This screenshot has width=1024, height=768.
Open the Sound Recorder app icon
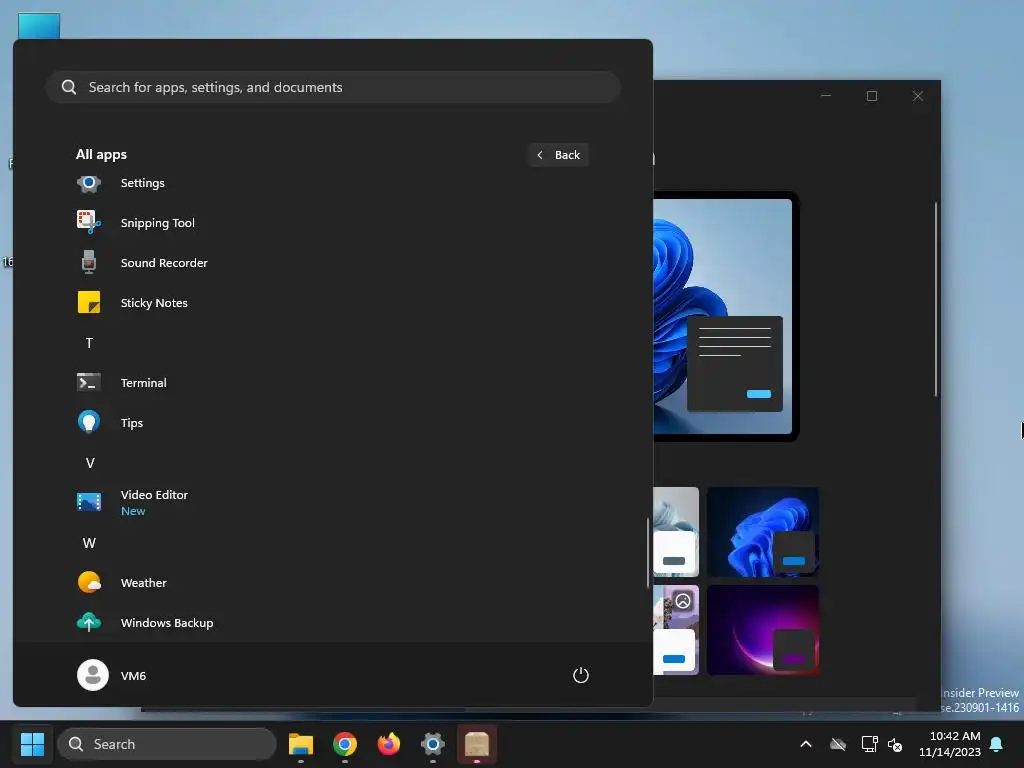[89, 263]
